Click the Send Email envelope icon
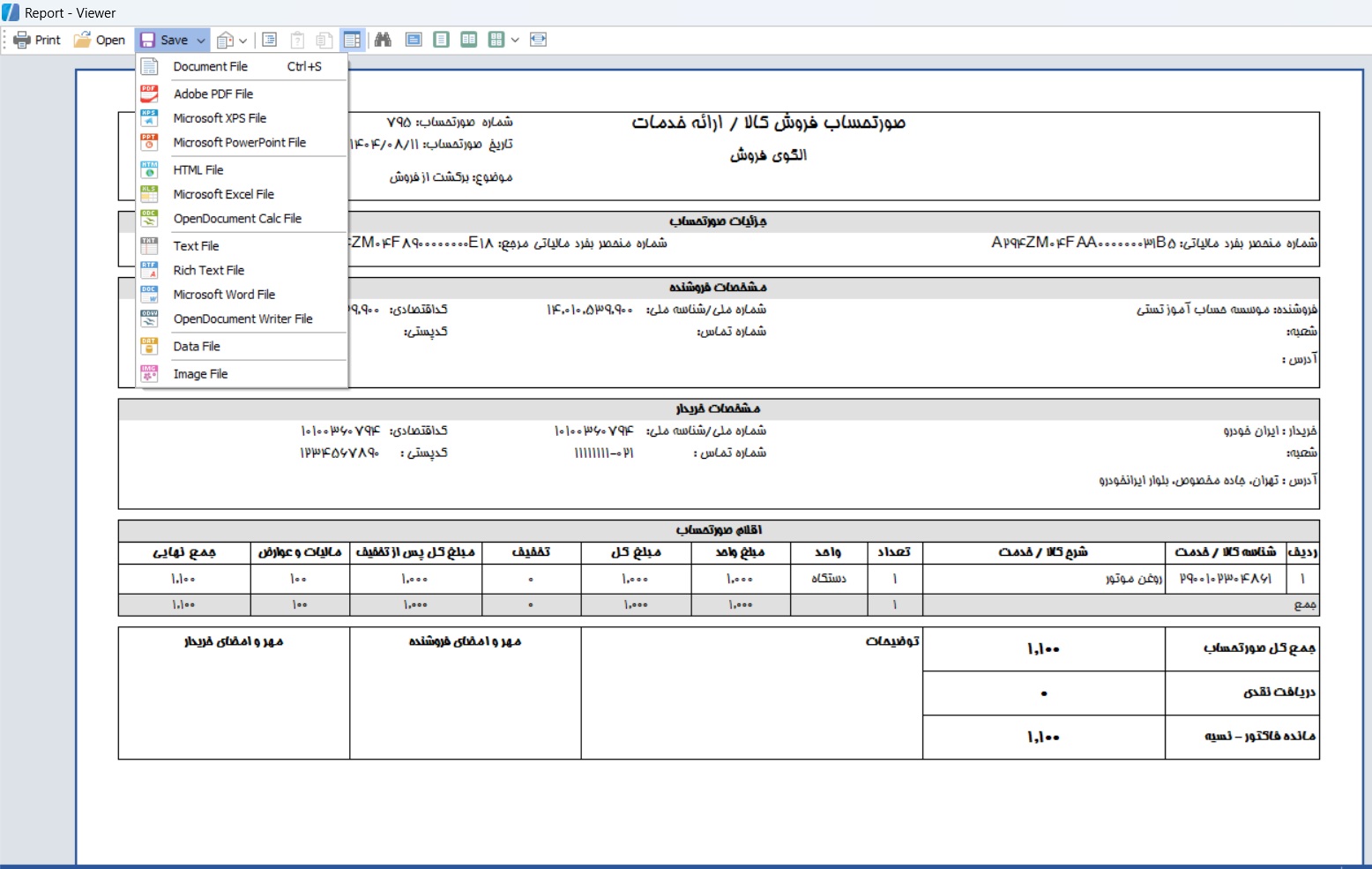This screenshot has width=1372, height=869. (x=226, y=40)
